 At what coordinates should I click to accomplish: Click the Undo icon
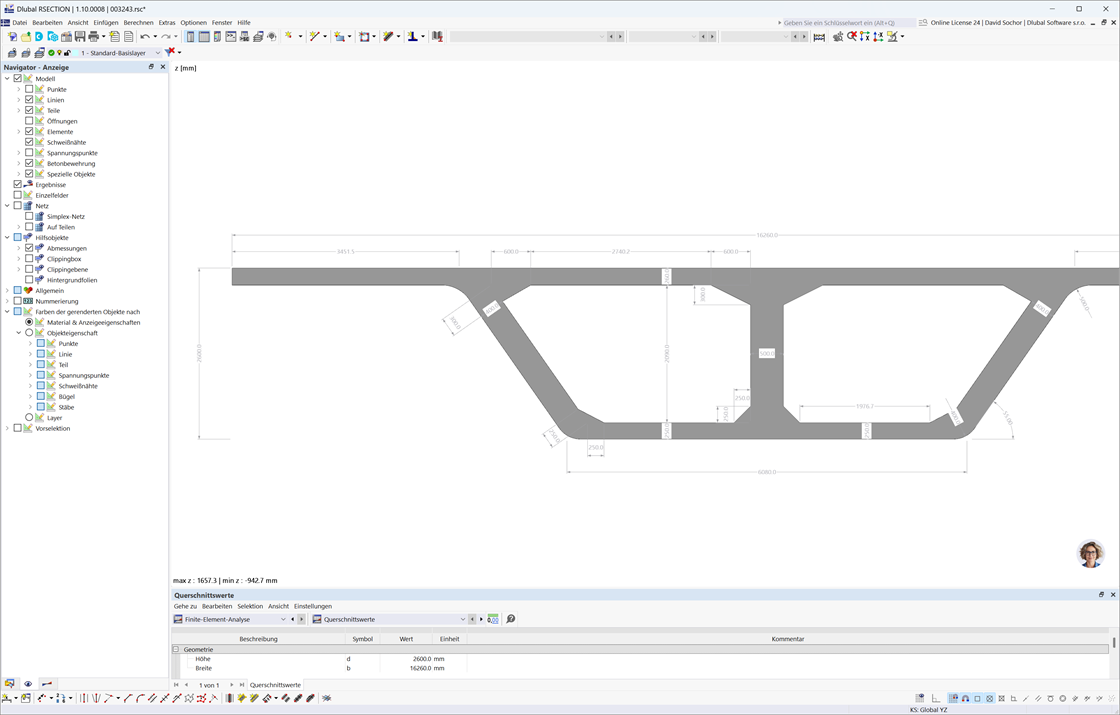(x=144, y=36)
